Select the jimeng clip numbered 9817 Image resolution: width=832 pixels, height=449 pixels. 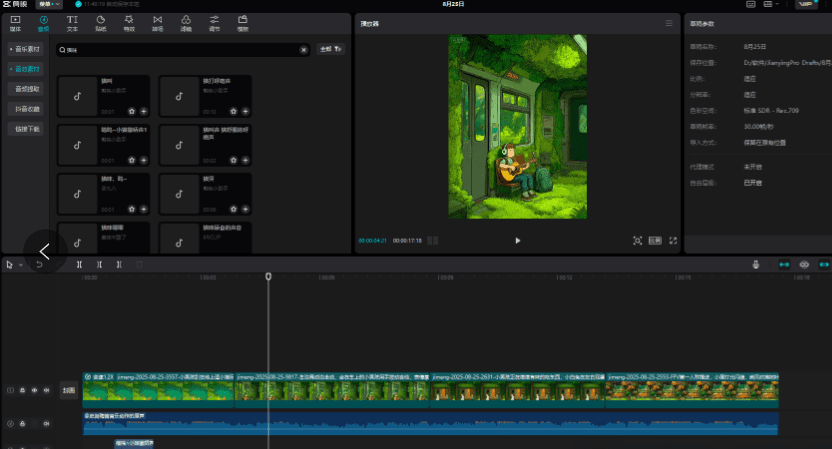click(332, 390)
